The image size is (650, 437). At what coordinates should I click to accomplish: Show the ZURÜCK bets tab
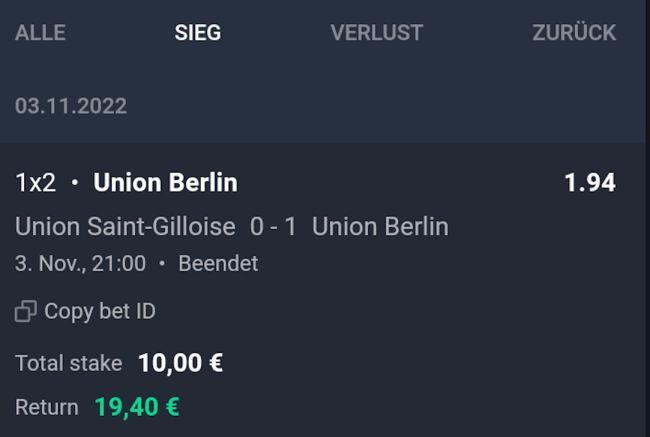pyautogui.click(x=574, y=33)
